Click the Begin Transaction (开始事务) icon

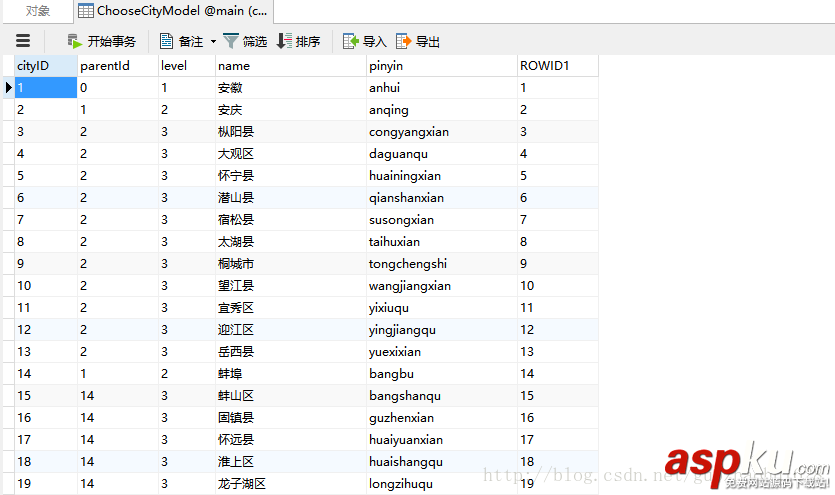(x=75, y=41)
